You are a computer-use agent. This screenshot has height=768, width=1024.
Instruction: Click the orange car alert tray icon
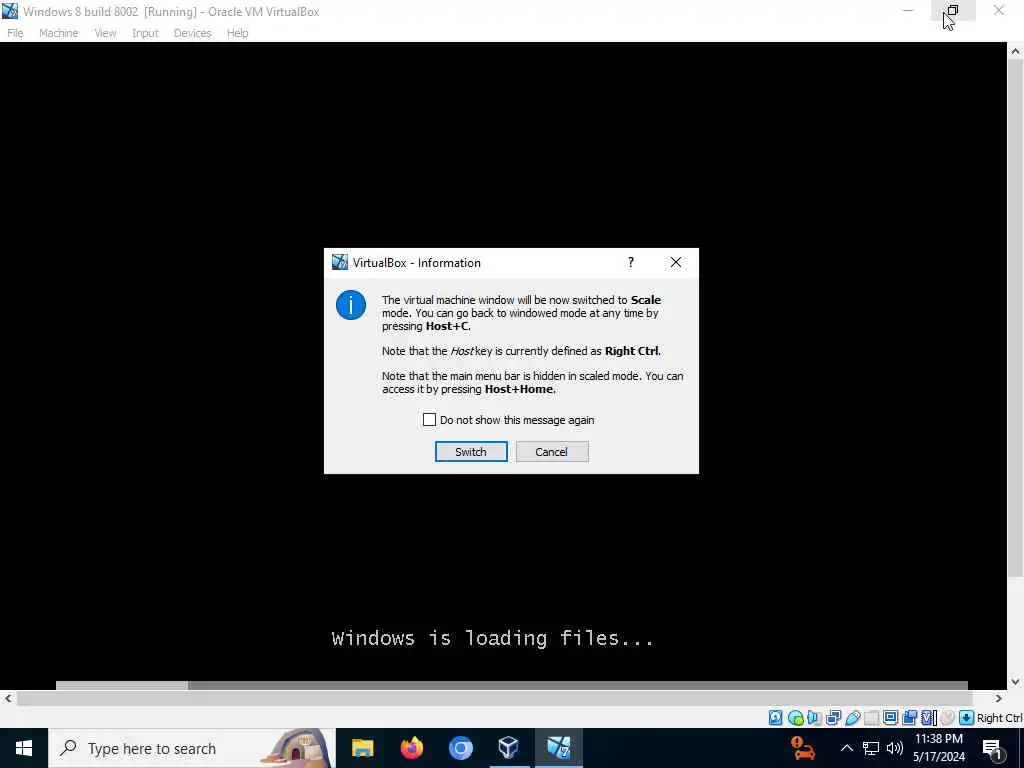tap(803, 748)
